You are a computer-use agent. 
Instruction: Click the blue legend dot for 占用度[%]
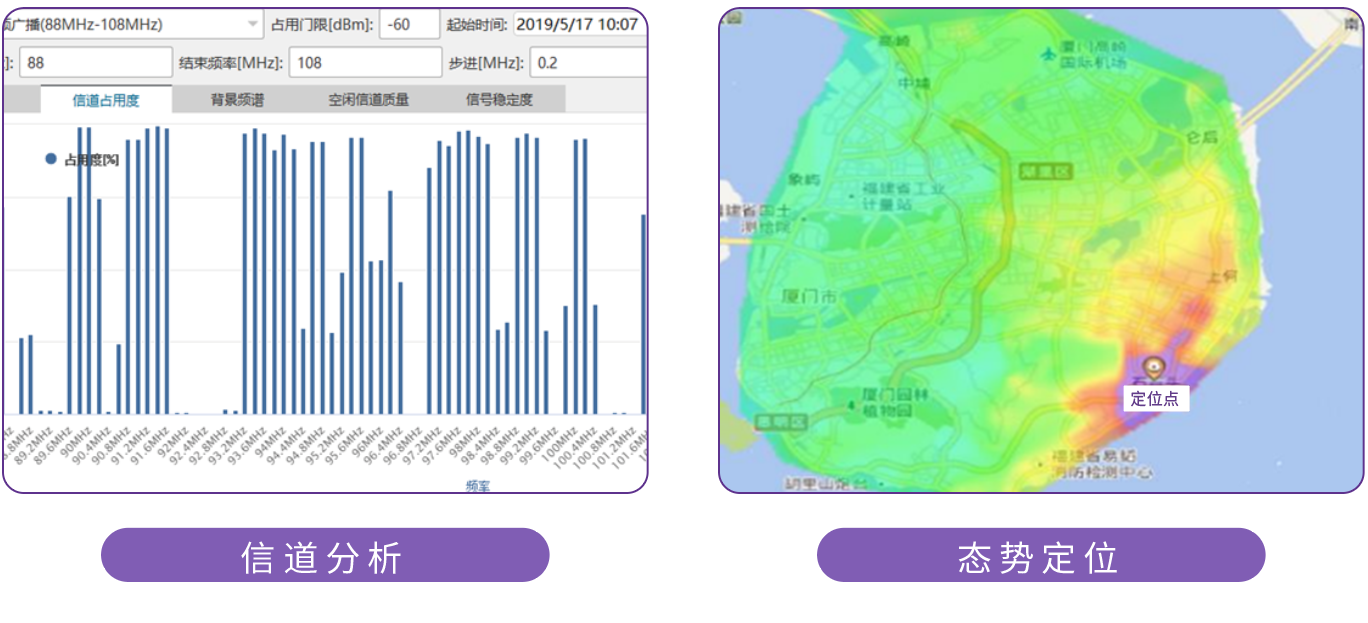pos(52,158)
